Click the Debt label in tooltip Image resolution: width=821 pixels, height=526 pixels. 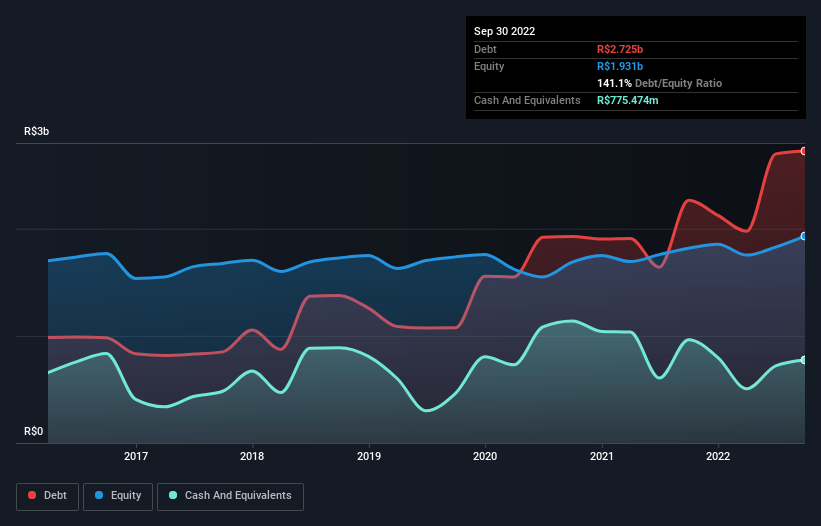click(x=485, y=49)
